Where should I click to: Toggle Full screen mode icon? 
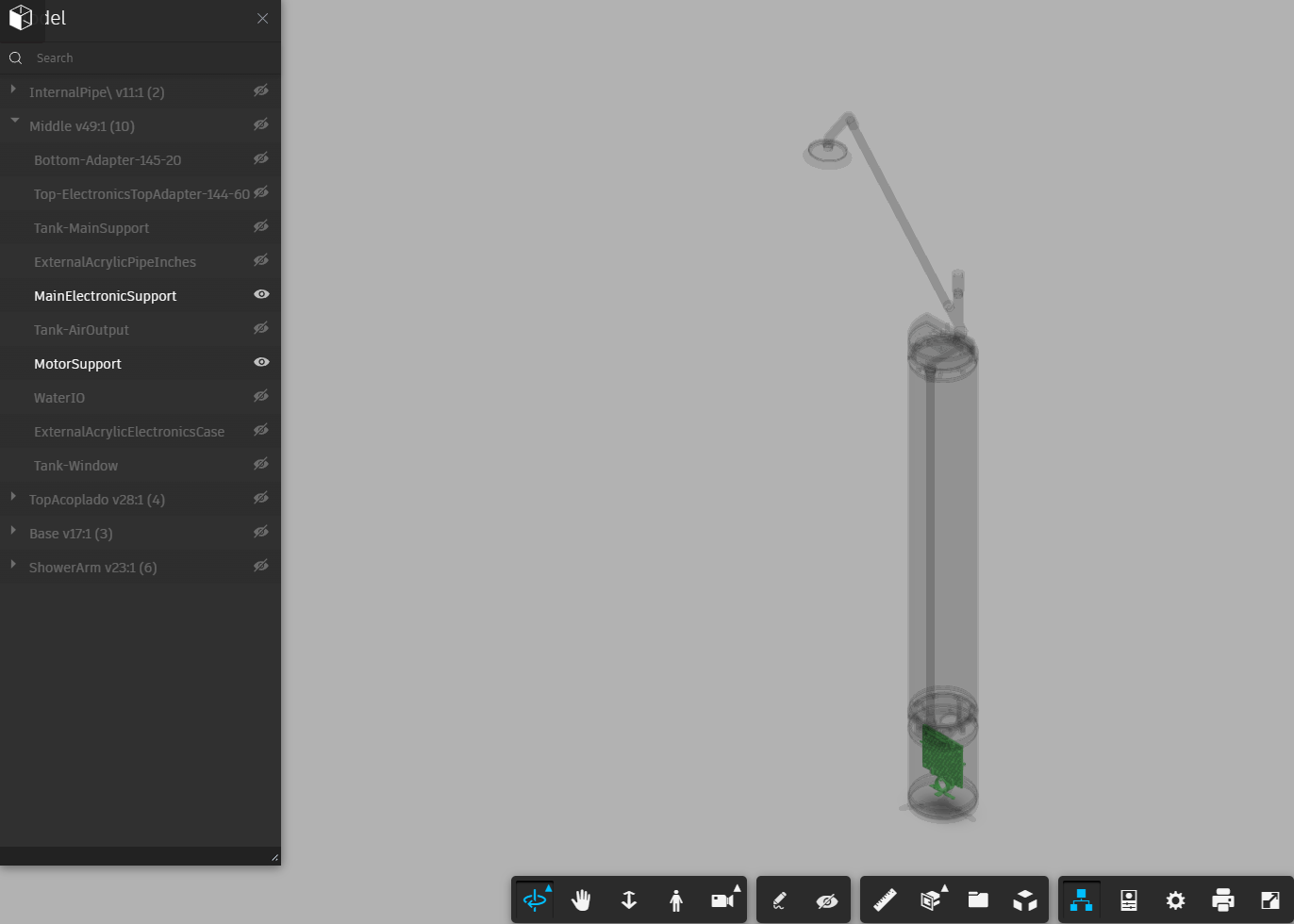pos(1270,900)
